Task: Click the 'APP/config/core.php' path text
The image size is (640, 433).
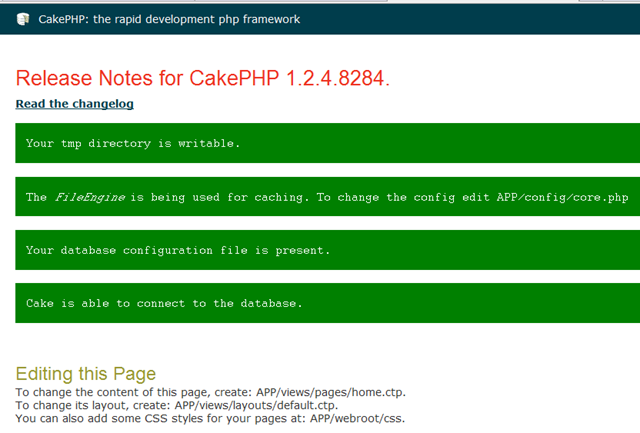Action: pyautogui.click(x=562, y=198)
